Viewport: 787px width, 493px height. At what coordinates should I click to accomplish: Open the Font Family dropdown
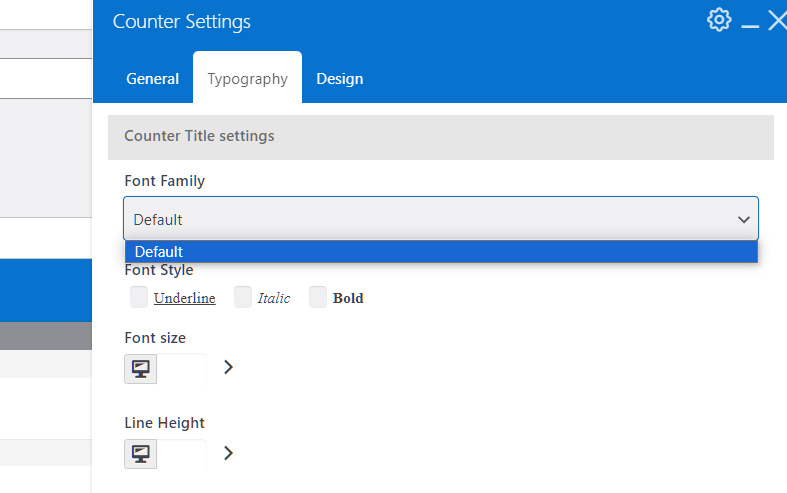[441, 219]
